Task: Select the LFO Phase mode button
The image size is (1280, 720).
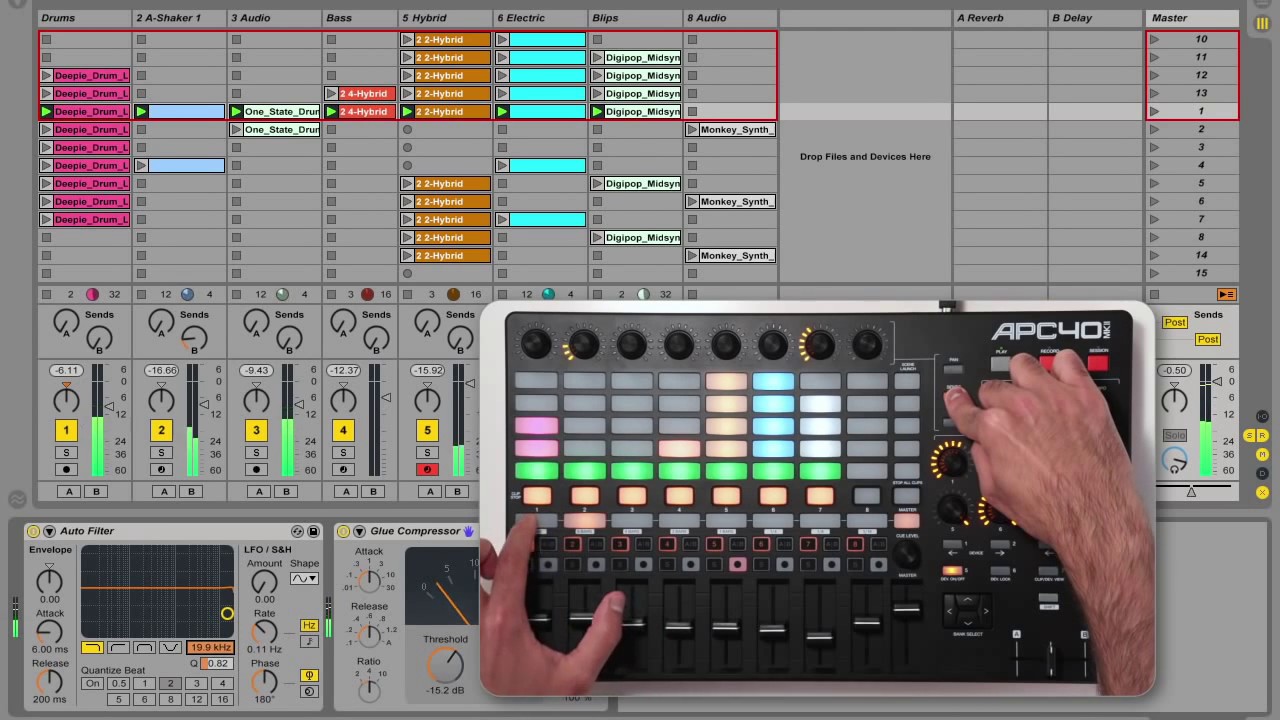Action: coord(309,676)
